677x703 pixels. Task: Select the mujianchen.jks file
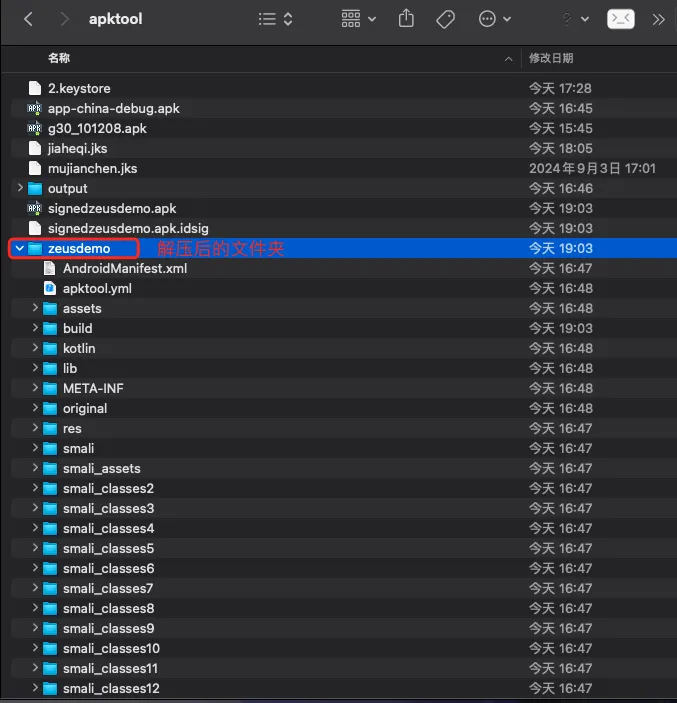click(92, 168)
